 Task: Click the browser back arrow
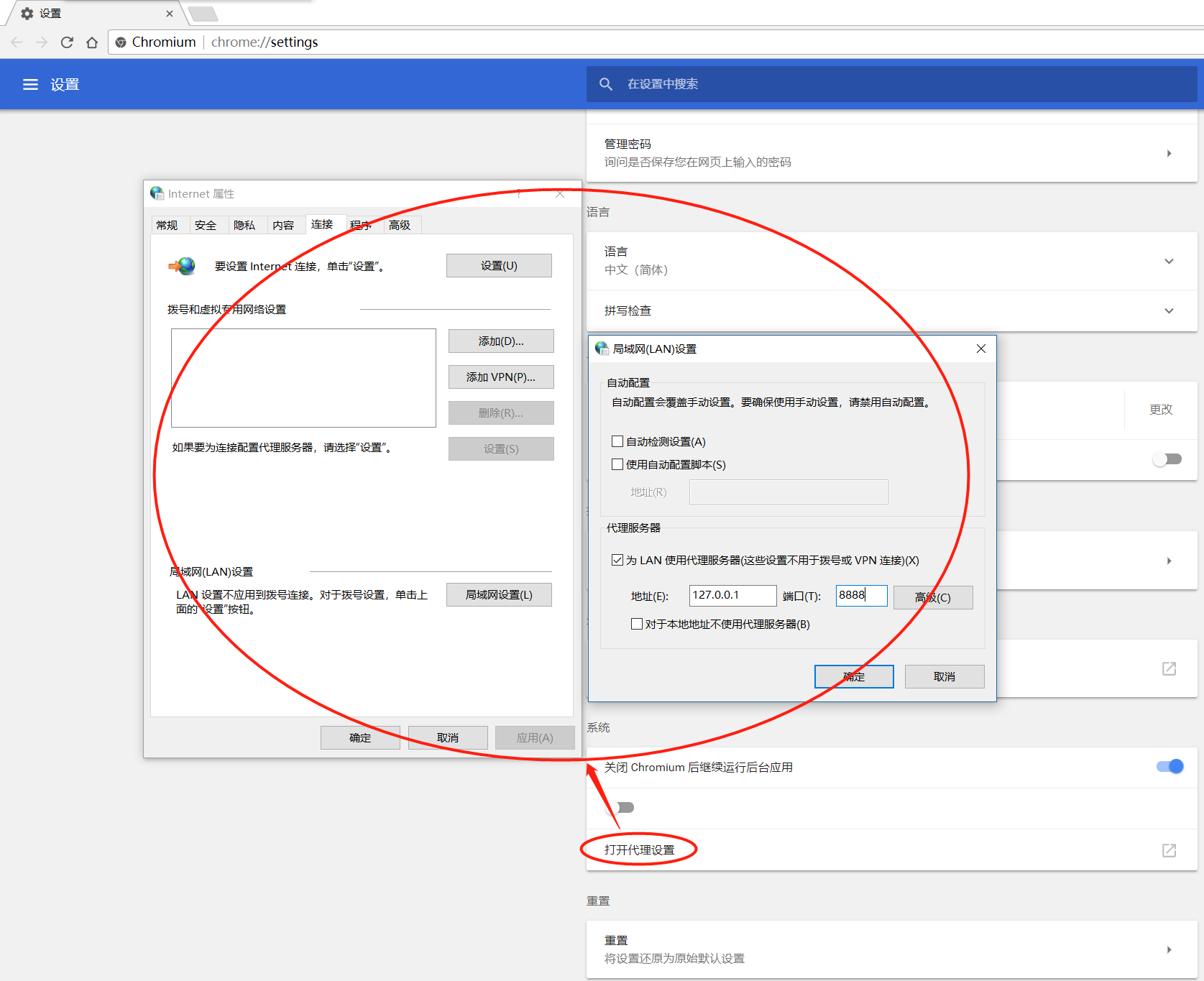coord(17,42)
